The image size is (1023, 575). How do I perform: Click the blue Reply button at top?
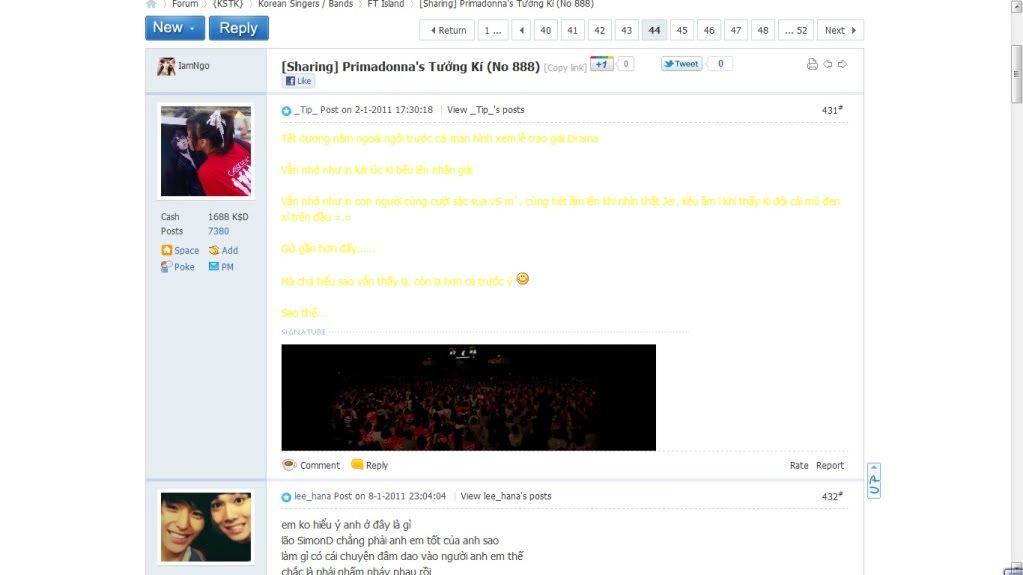[x=239, y=28]
